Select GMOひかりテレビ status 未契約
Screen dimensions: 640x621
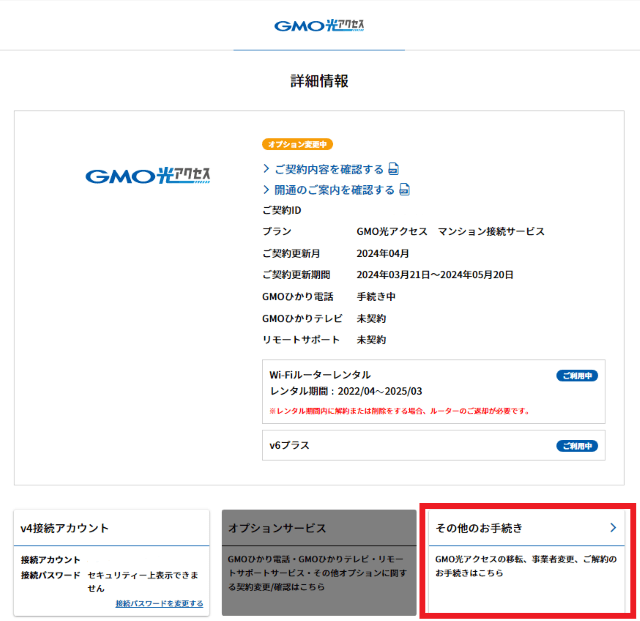tap(371, 318)
